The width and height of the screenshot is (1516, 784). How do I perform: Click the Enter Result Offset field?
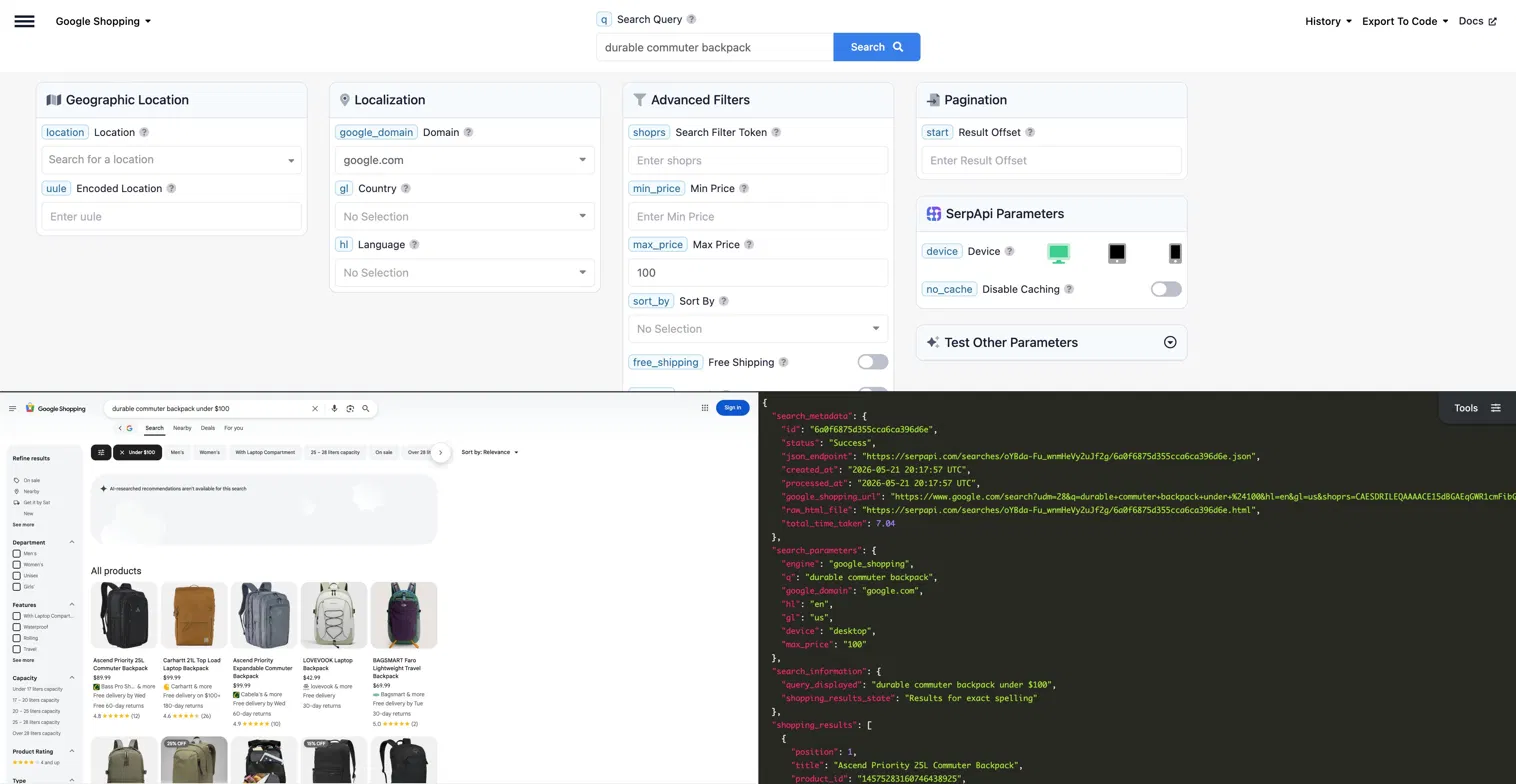pos(1052,160)
